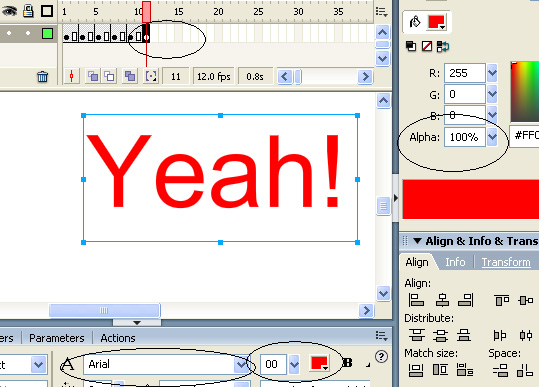Screen dimensions: 539x387
Task: Toggle the layer's green outline color square
Action: (47, 34)
